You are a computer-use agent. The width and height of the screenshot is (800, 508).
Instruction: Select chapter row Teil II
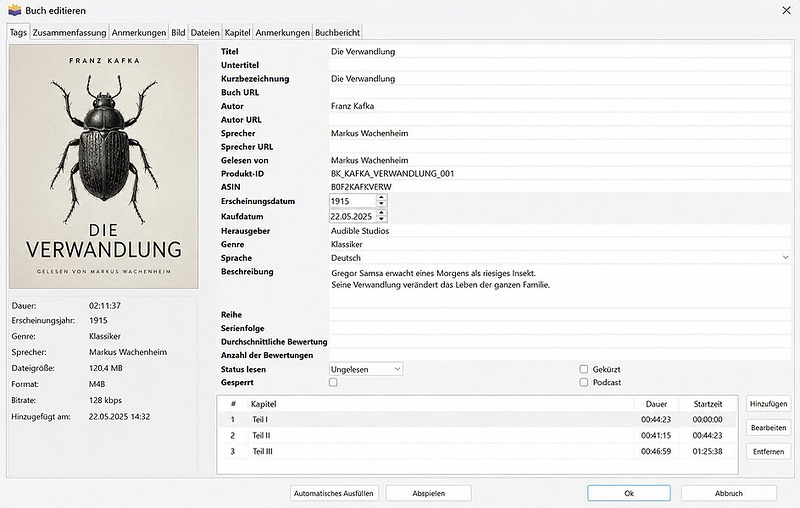[478, 436]
